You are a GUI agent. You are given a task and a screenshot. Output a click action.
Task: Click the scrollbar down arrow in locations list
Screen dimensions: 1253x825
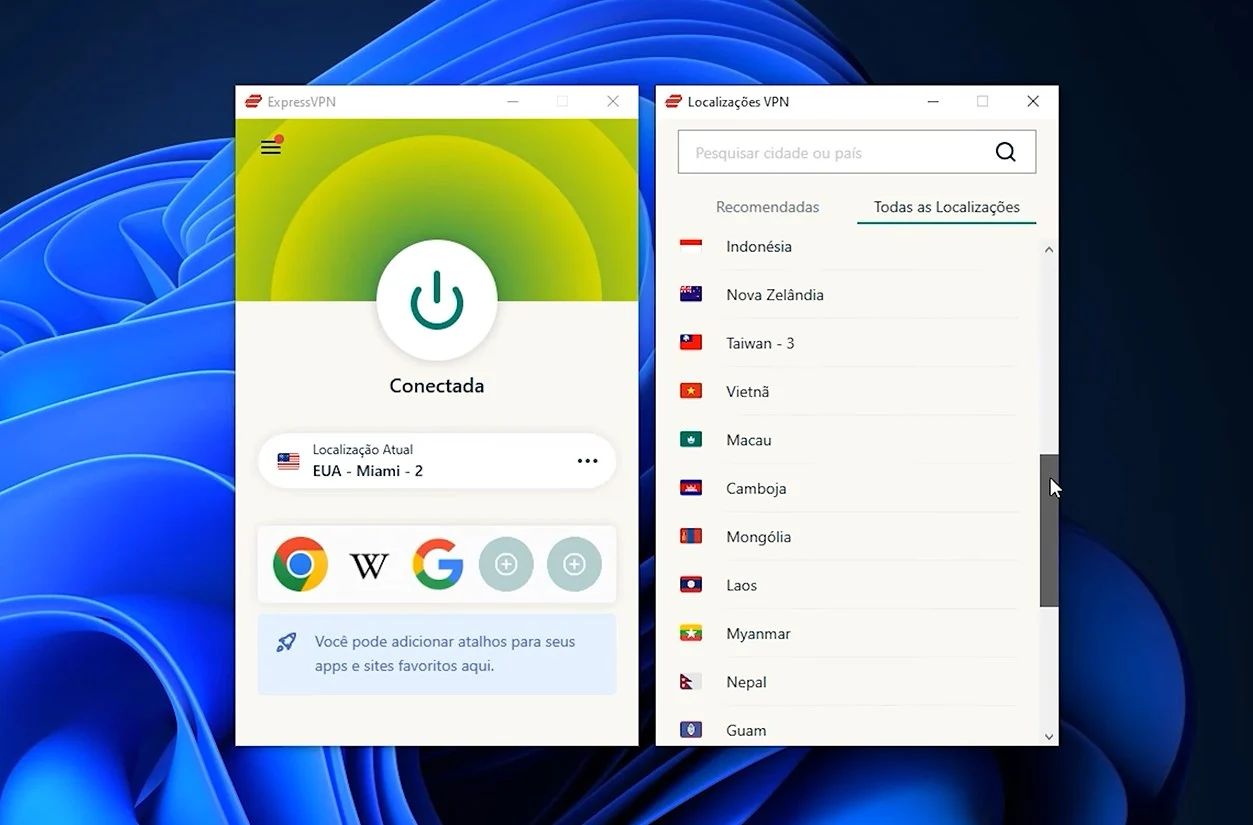[x=1049, y=737]
